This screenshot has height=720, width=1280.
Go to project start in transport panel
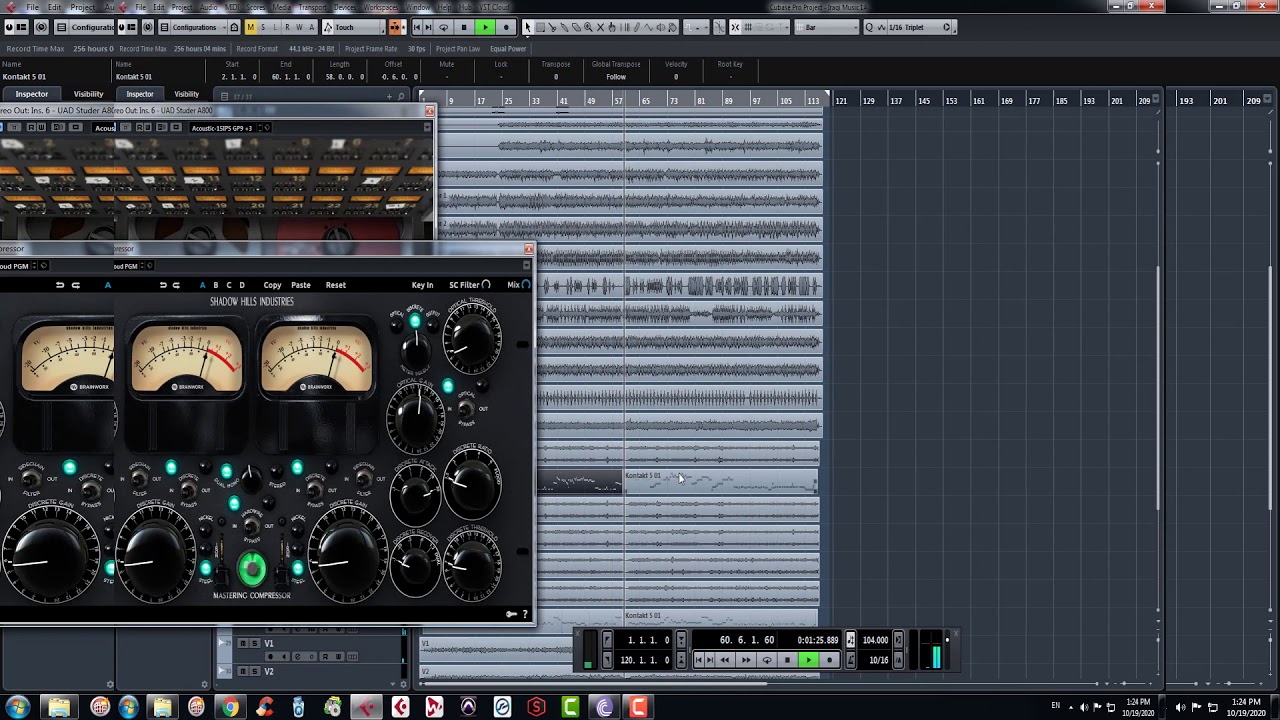(699, 660)
